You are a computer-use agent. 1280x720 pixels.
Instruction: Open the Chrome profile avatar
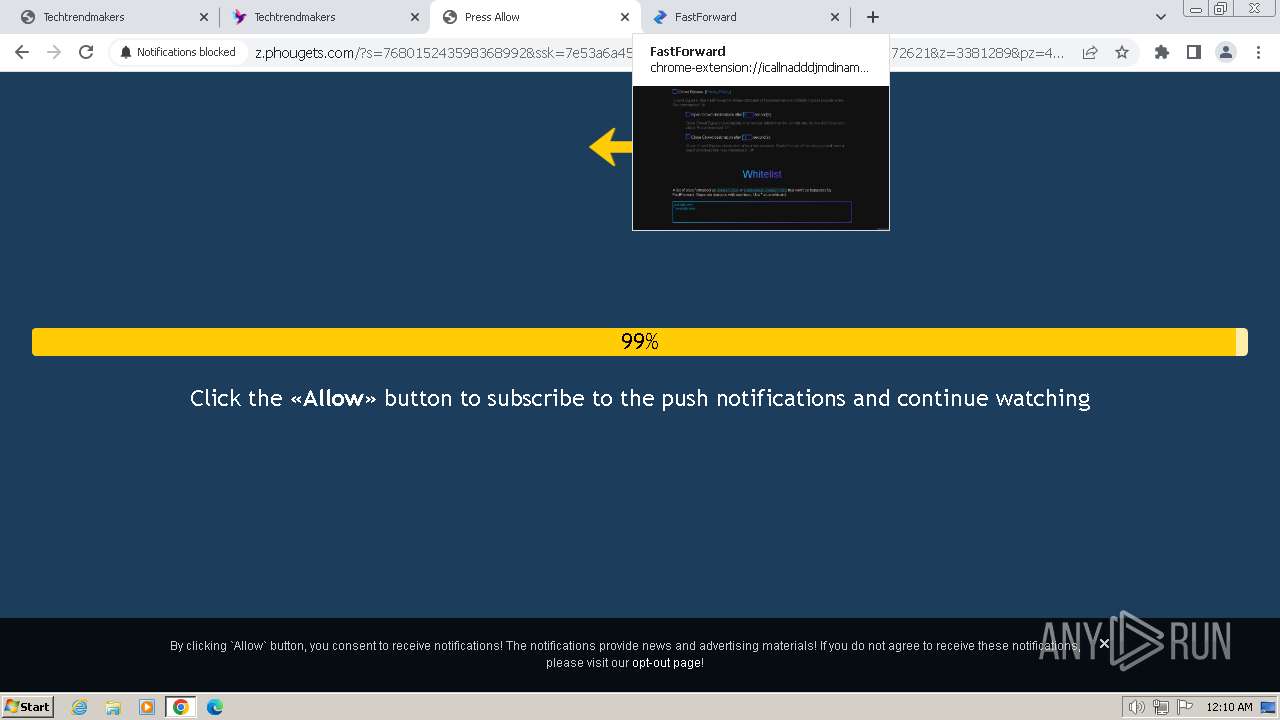click(x=1225, y=52)
